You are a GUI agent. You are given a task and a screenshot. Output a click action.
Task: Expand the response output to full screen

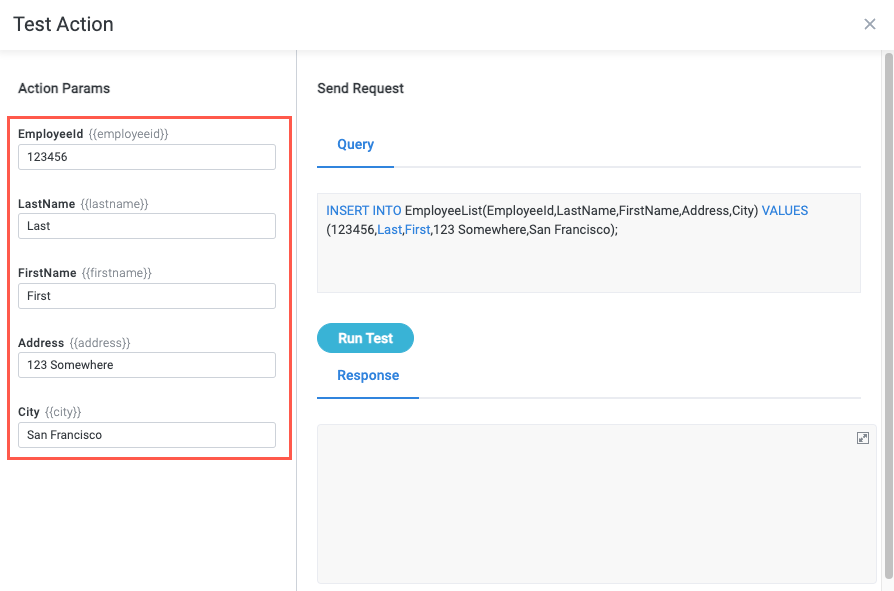tap(863, 437)
